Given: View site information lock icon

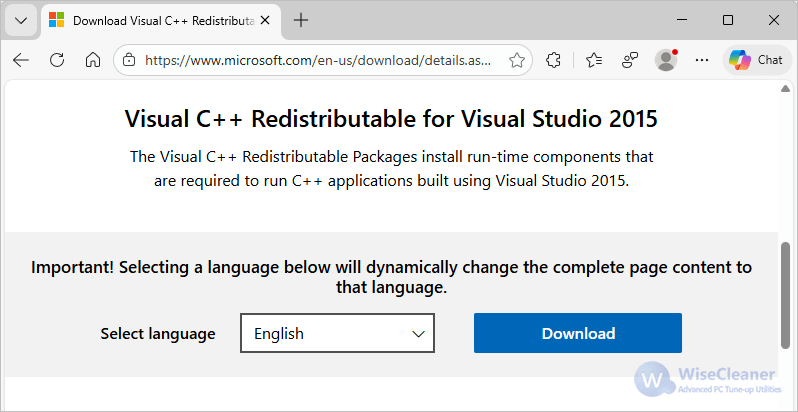Looking at the screenshot, I should click(x=130, y=60).
